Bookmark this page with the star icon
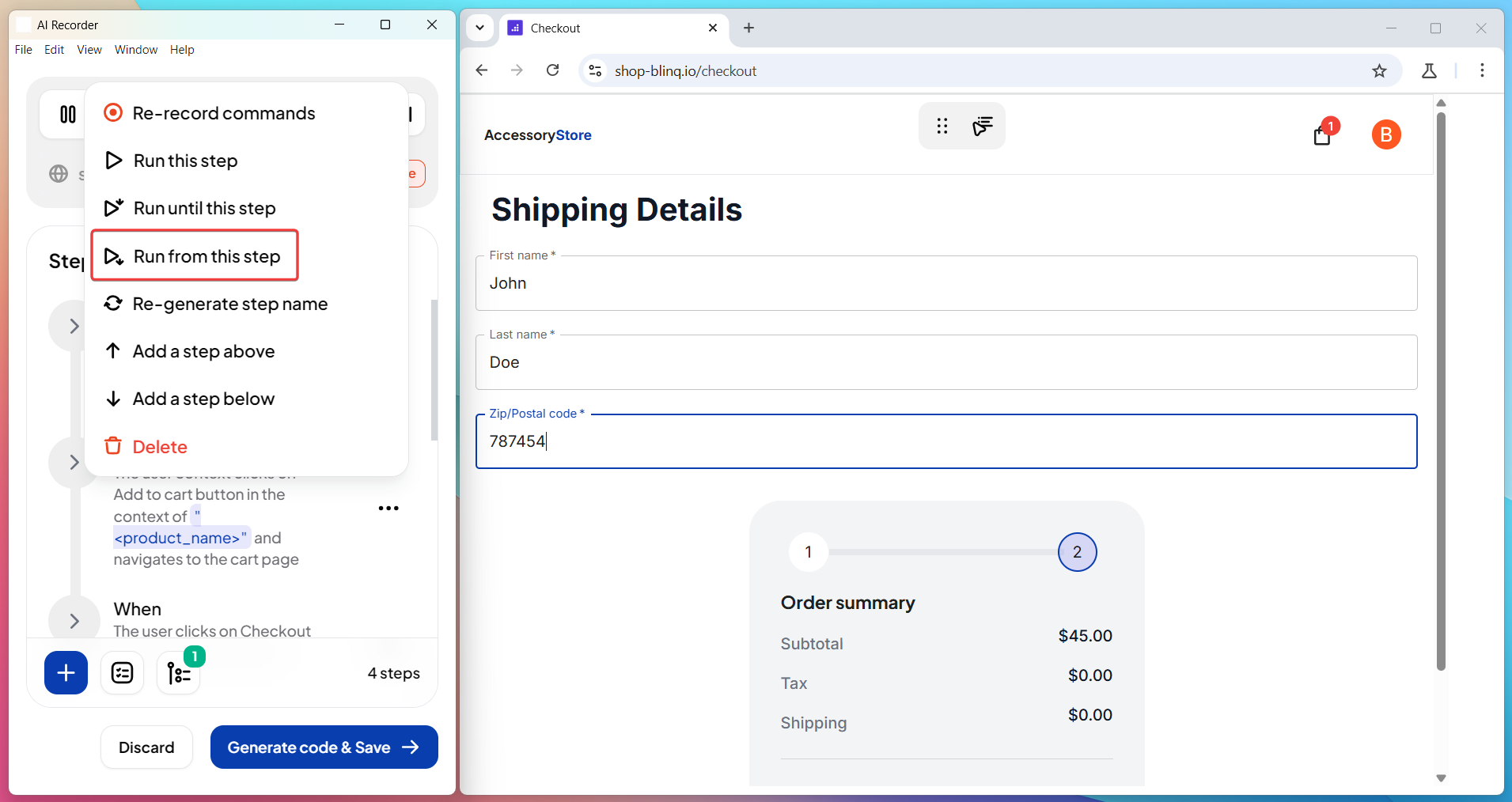 click(x=1379, y=71)
